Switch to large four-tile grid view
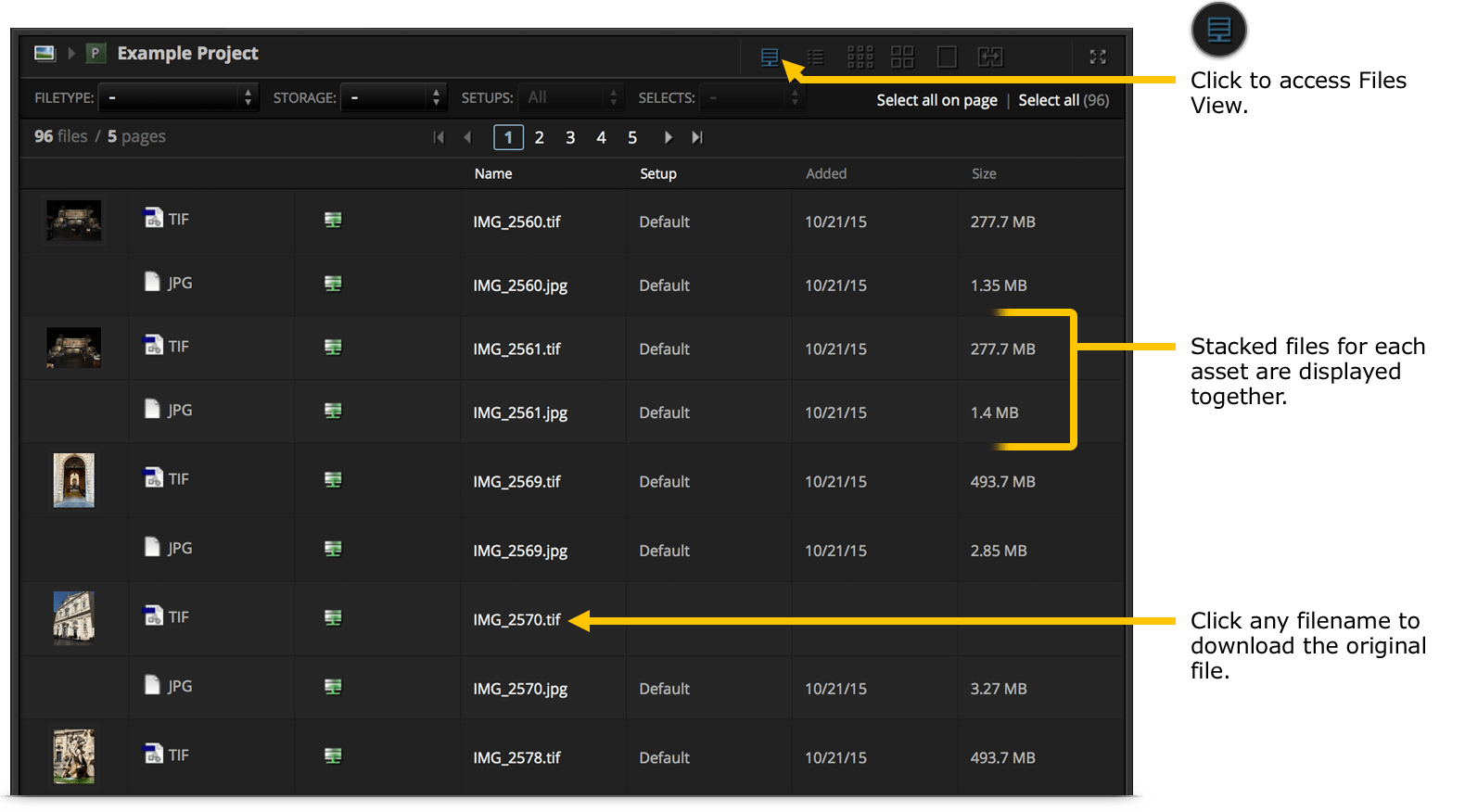1465x812 pixels. tap(902, 57)
